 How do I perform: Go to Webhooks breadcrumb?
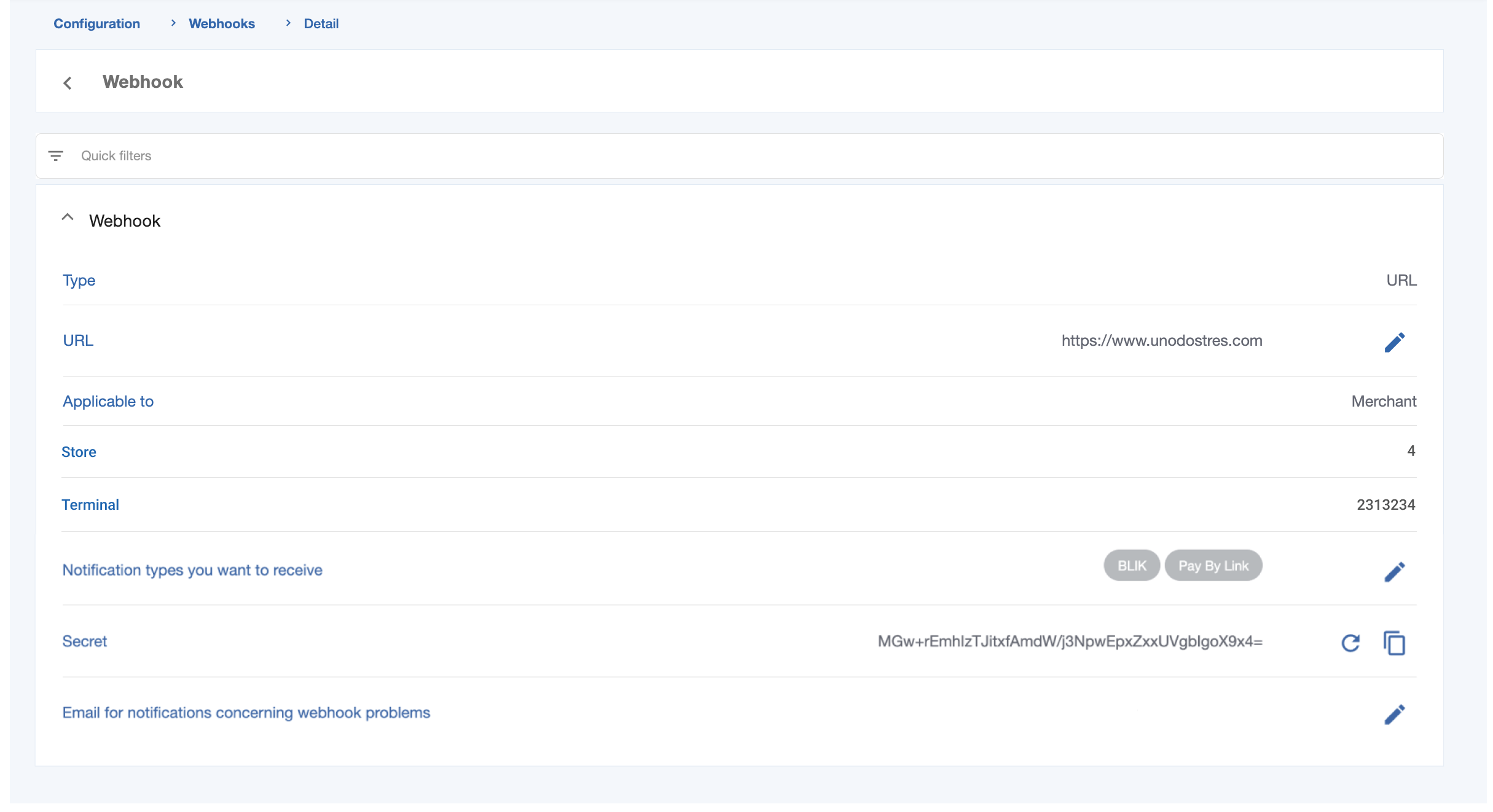pyautogui.click(x=222, y=23)
